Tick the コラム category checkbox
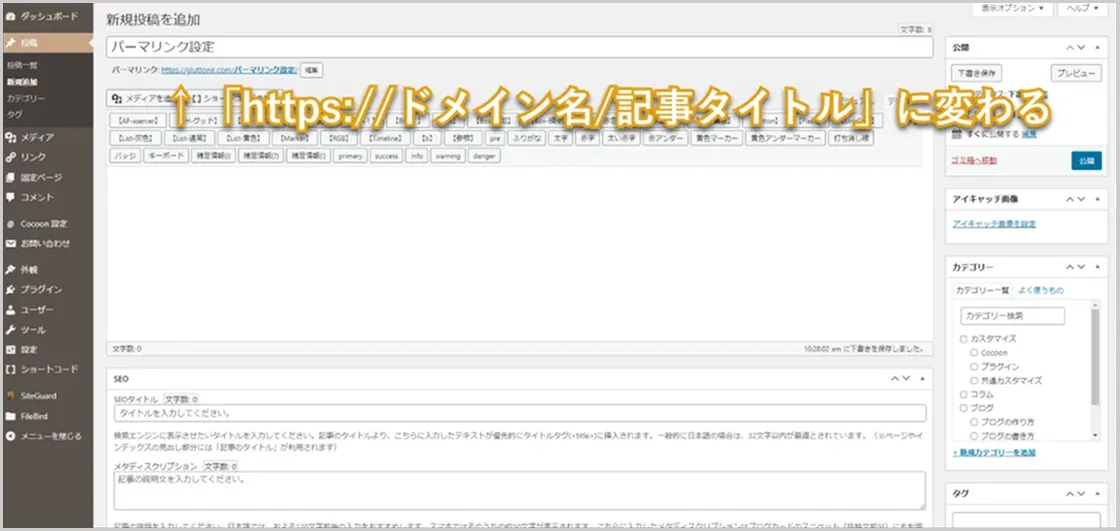The image size is (1120, 531). point(964,394)
